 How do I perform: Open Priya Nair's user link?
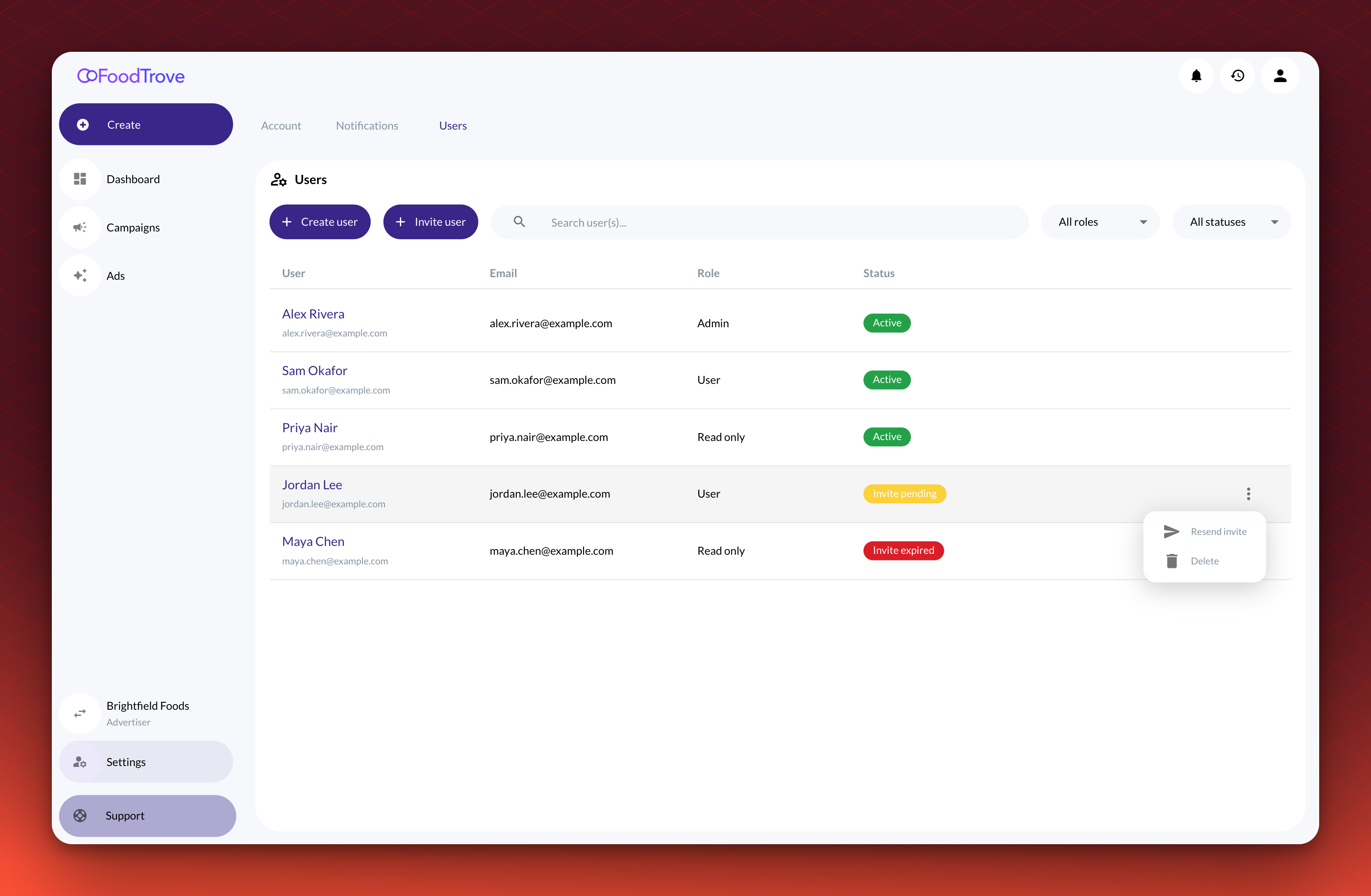point(309,428)
